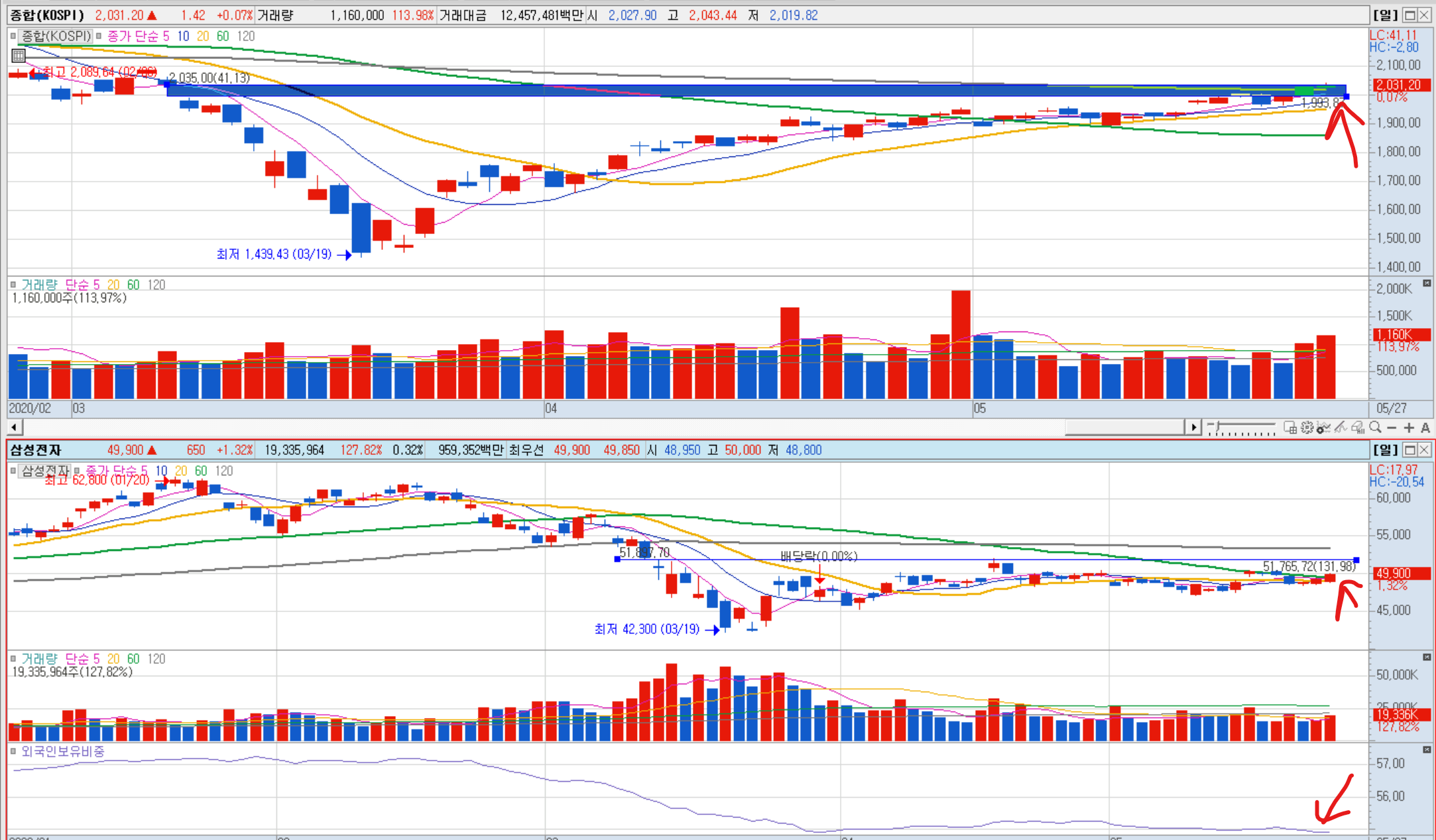Collapse Samsung volume panel corner button

coord(1427,657)
